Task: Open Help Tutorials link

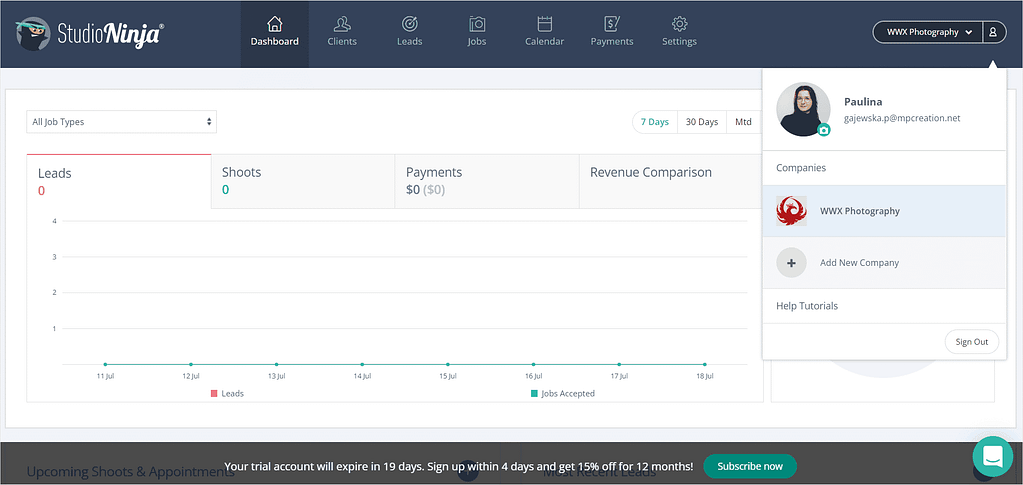Action: tap(807, 305)
